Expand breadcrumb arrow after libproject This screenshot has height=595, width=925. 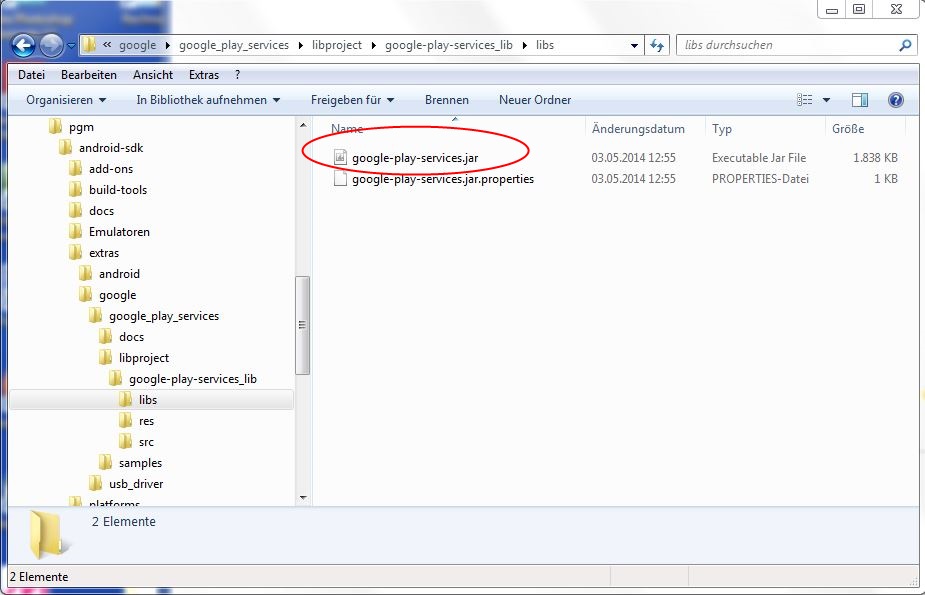(373, 45)
